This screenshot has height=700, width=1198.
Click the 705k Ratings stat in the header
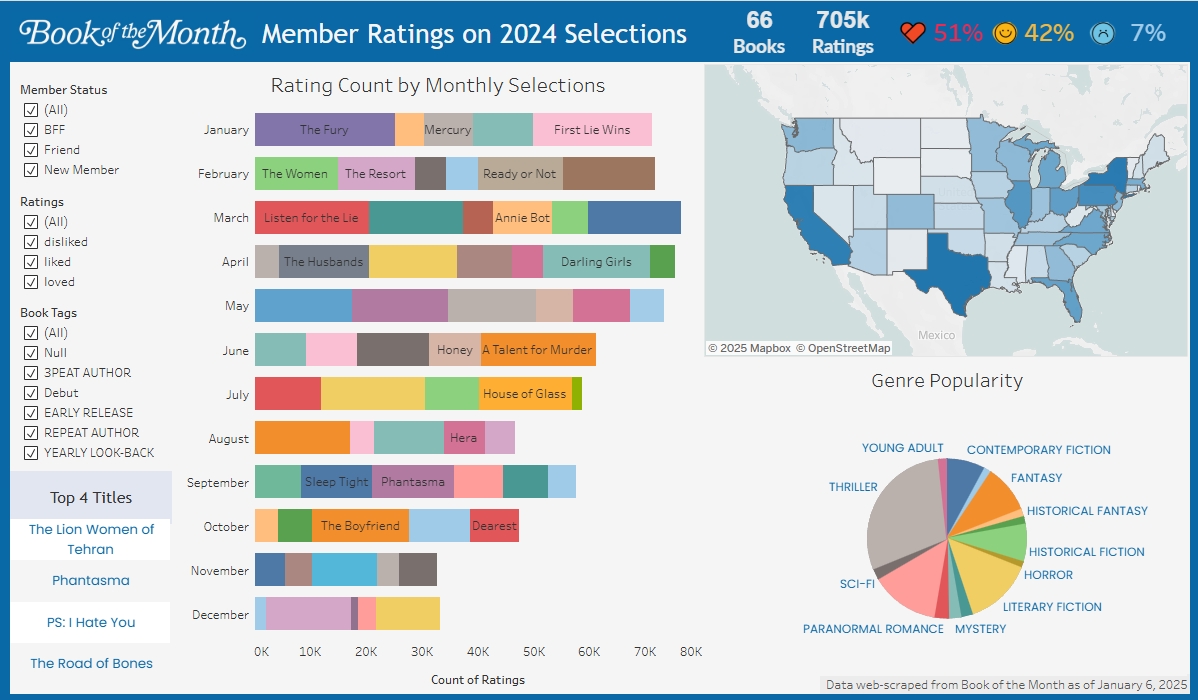[841, 31]
